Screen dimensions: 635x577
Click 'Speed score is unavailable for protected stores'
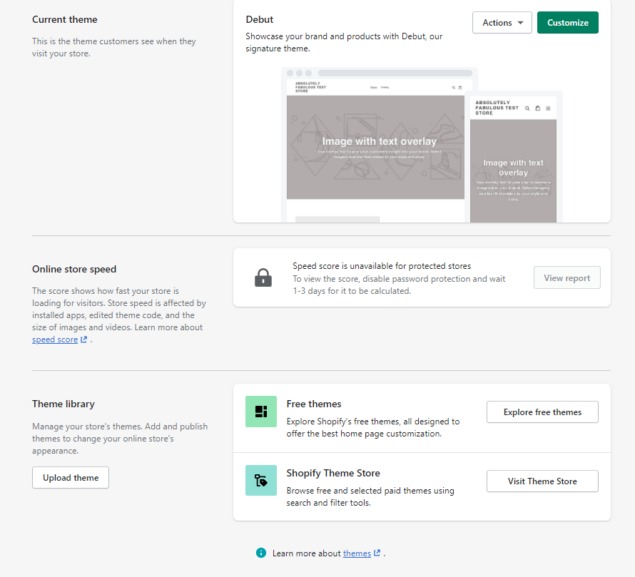[x=382, y=266]
